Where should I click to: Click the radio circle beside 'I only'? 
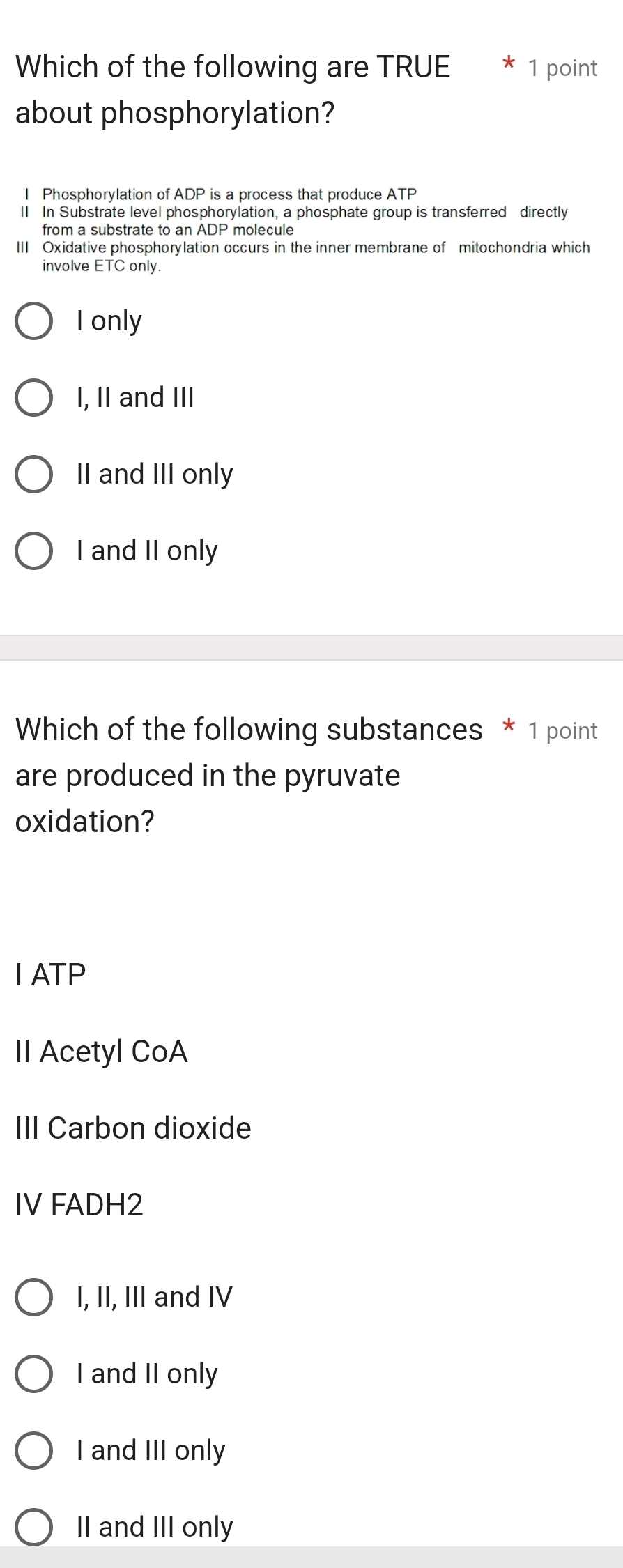click(x=34, y=321)
